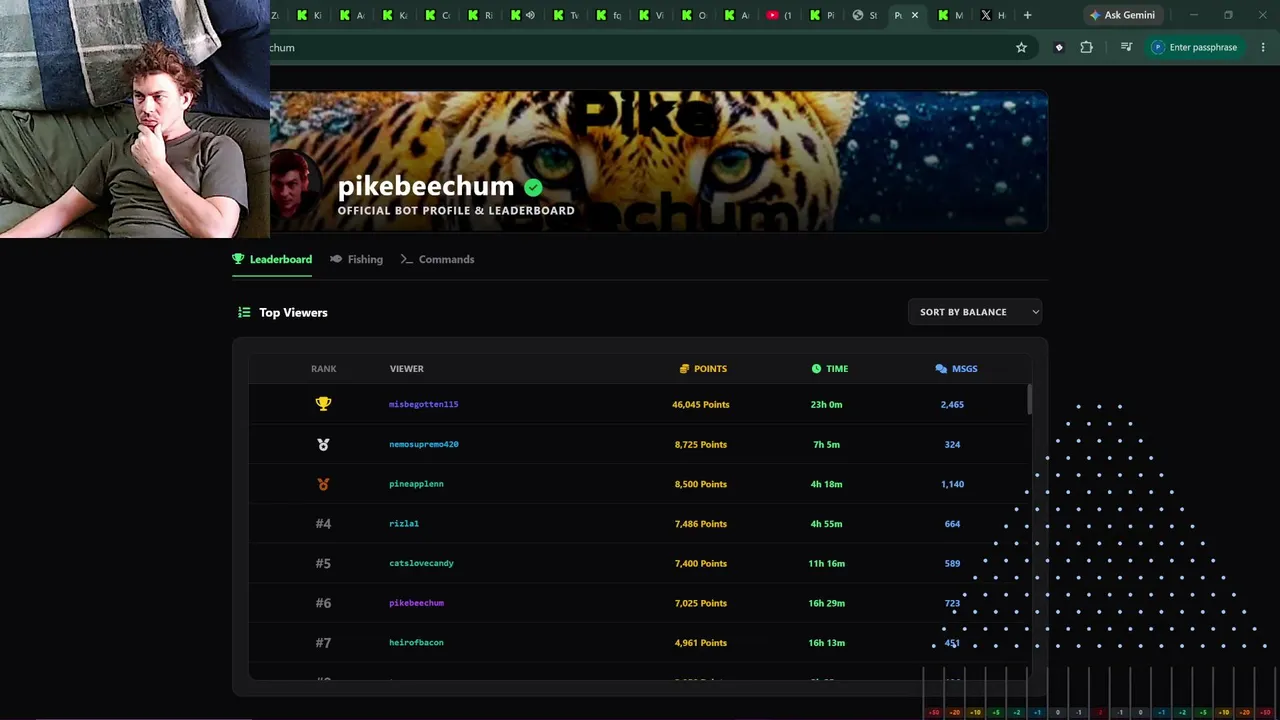Click the '8,725 Points' cell
Viewport: 1280px width, 720px height.
coord(701,444)
